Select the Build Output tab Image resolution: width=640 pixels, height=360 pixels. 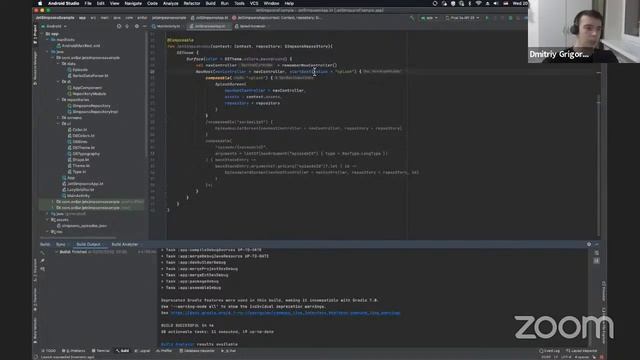[x=89, y=244]
